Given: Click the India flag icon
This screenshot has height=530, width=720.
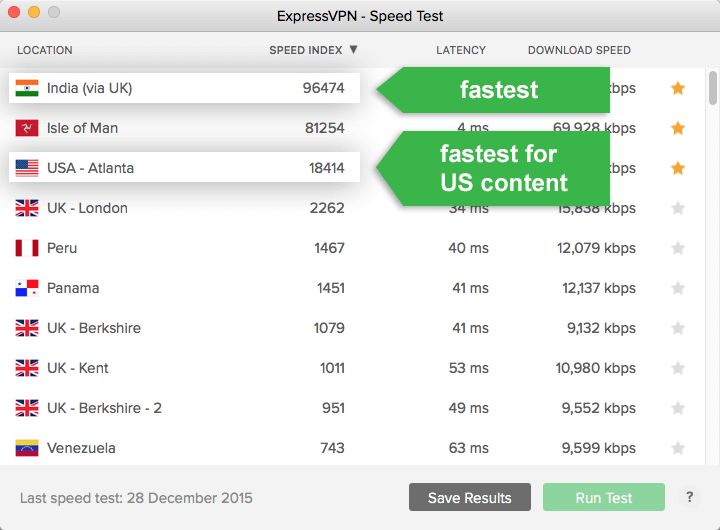Looking at the screenshot, I should [27, 88].
